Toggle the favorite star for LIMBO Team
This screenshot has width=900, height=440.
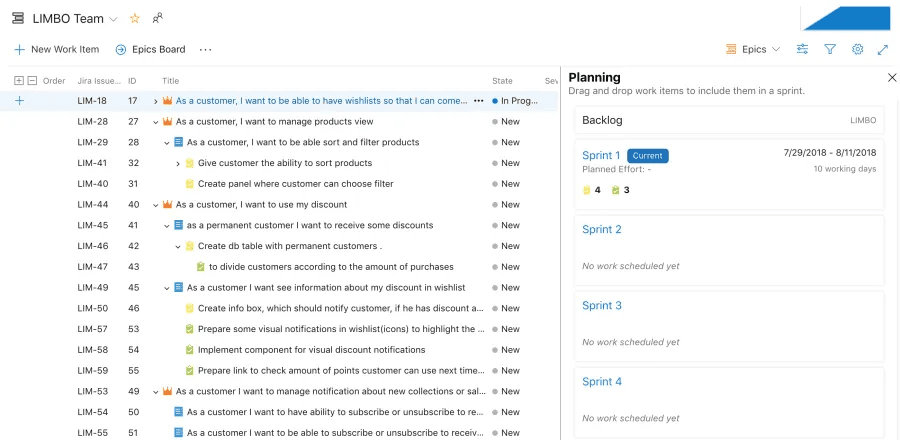(x=135, y=18)
